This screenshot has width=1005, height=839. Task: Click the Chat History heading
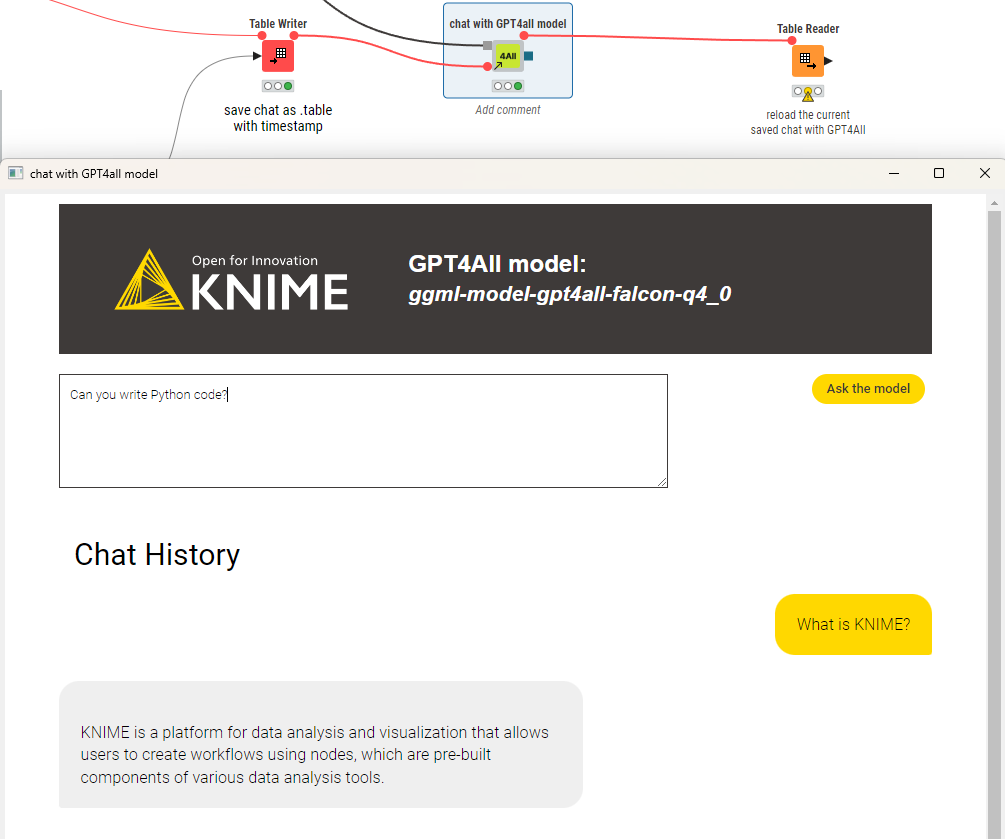click(x=157, y=555)
